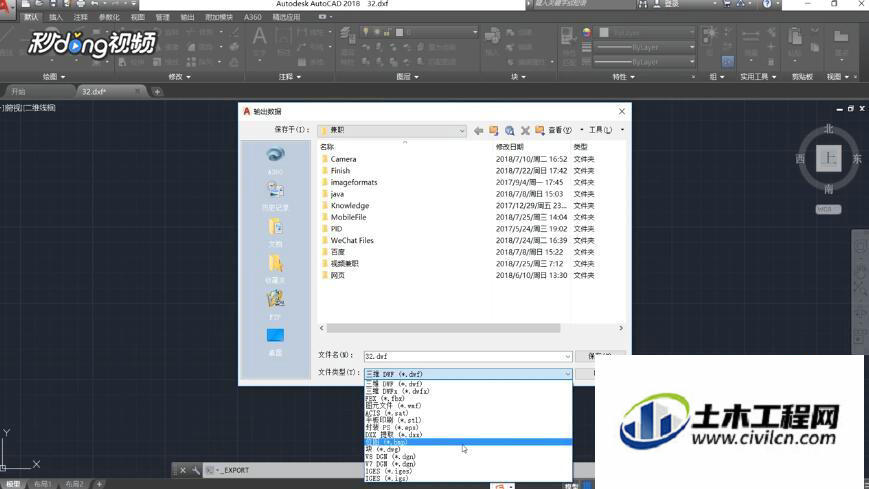
Task: Click the right arrow of the file list scrollbar
Action: click(x=621, y=328)
